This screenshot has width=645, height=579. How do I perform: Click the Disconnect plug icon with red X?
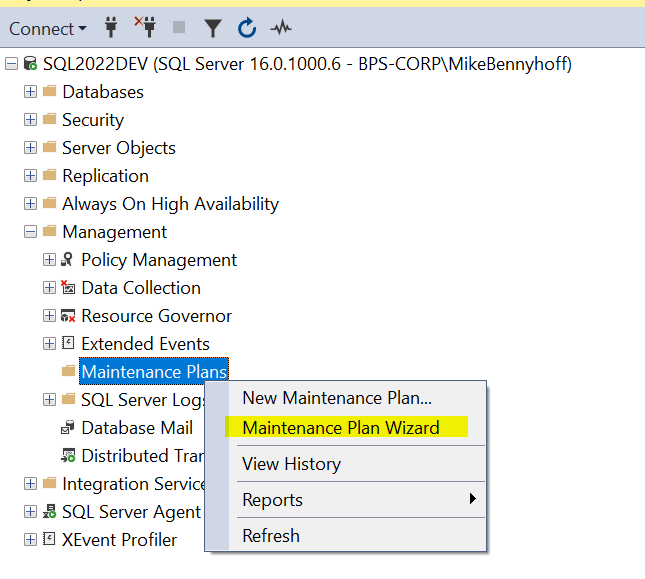coord(145,26)
